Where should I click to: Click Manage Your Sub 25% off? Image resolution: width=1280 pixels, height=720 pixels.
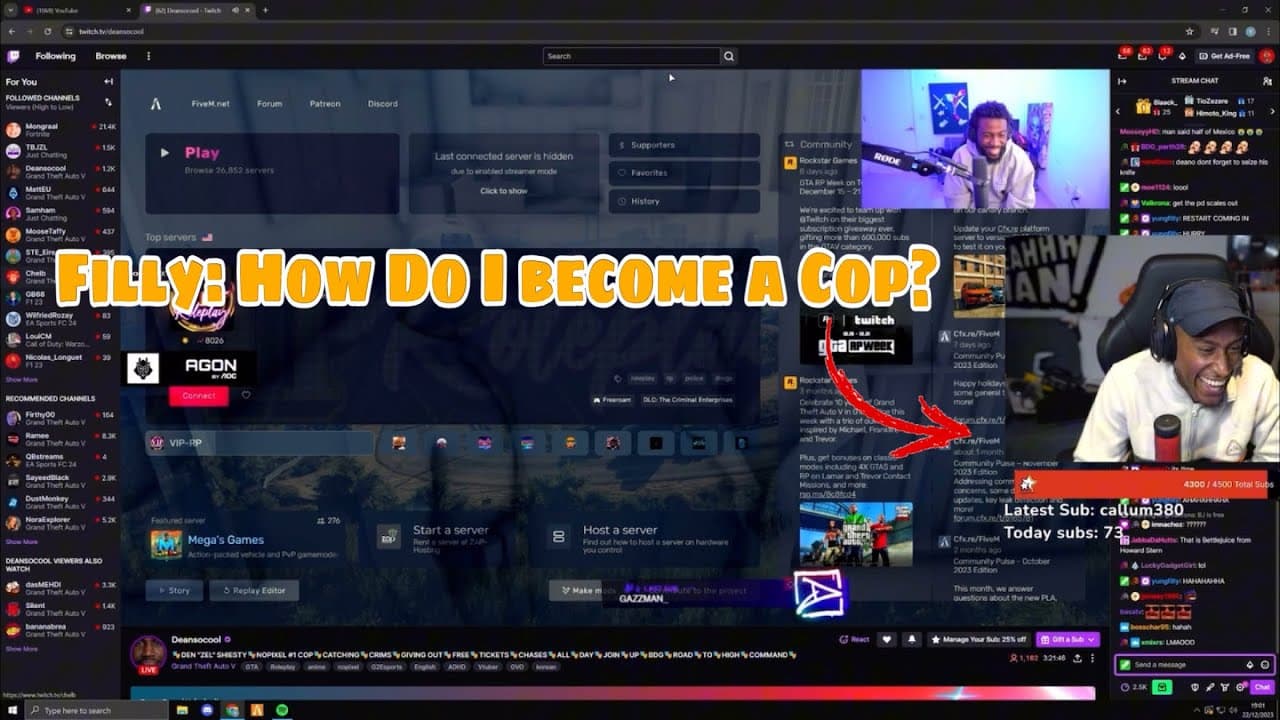point(978,639)
